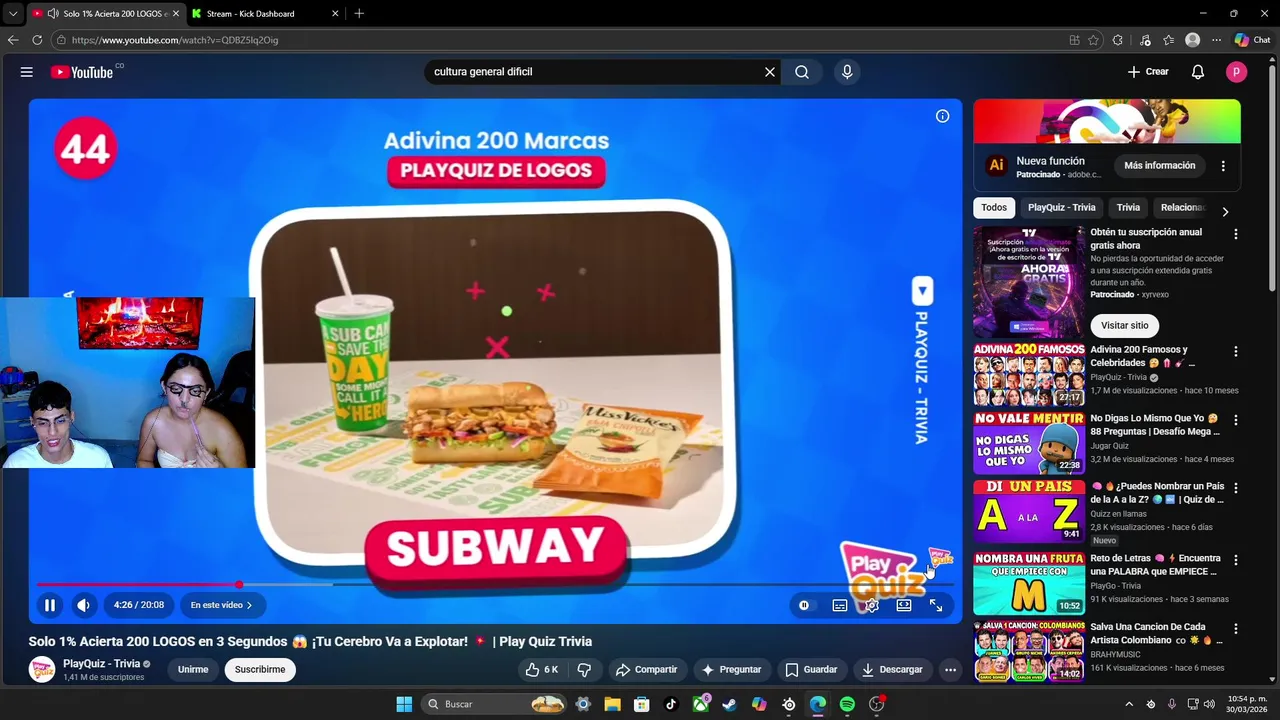Subscribe with Suscribirme button
Screen dimensions: 1280x720
click(260, 670)
